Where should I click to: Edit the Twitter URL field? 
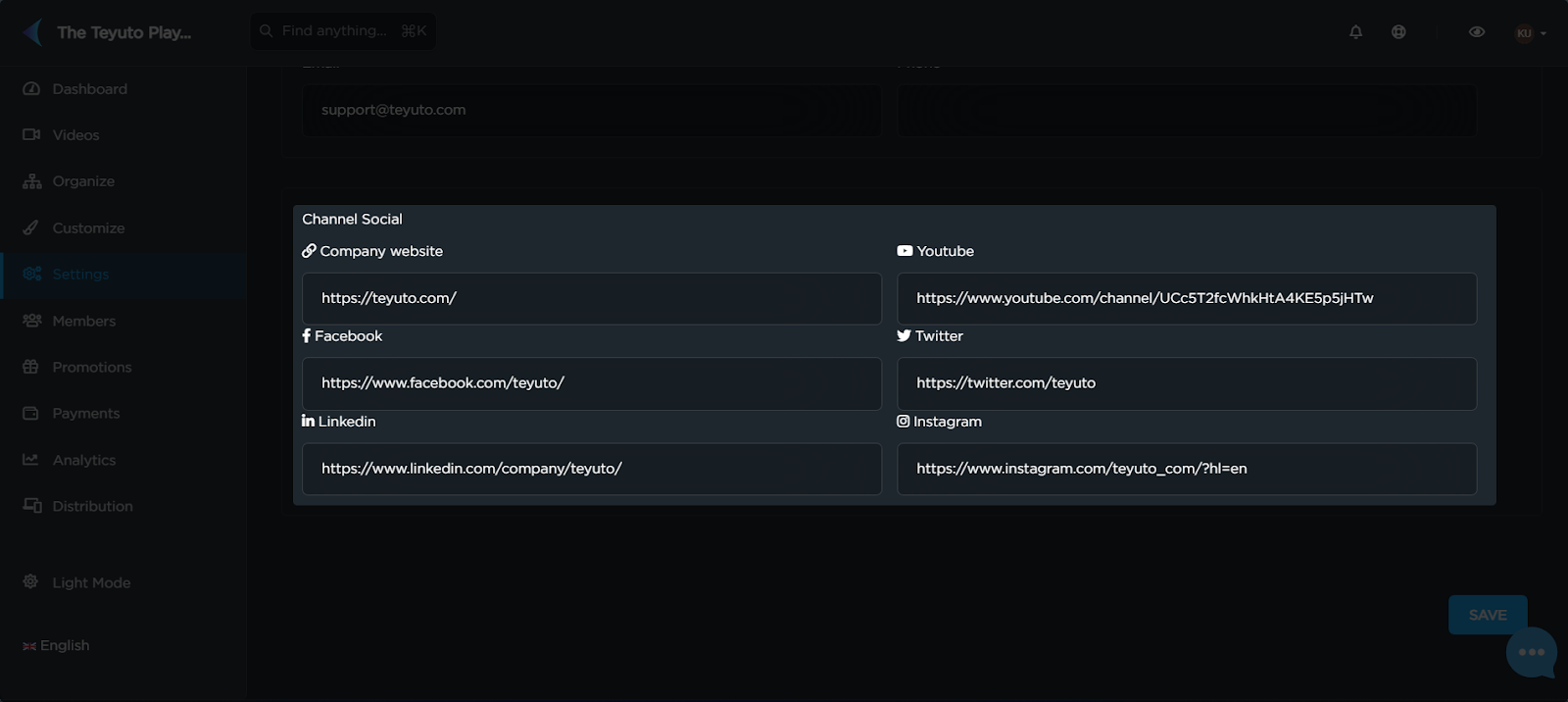coord(1187,383)
